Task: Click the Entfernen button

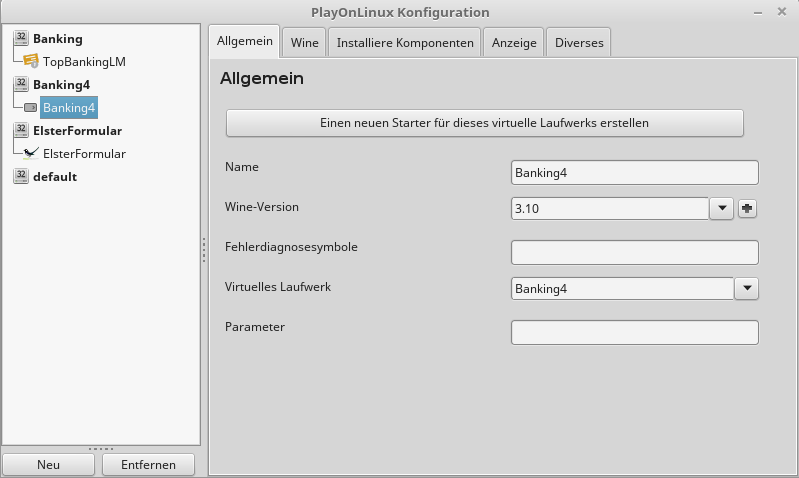Action: point(148,464)
